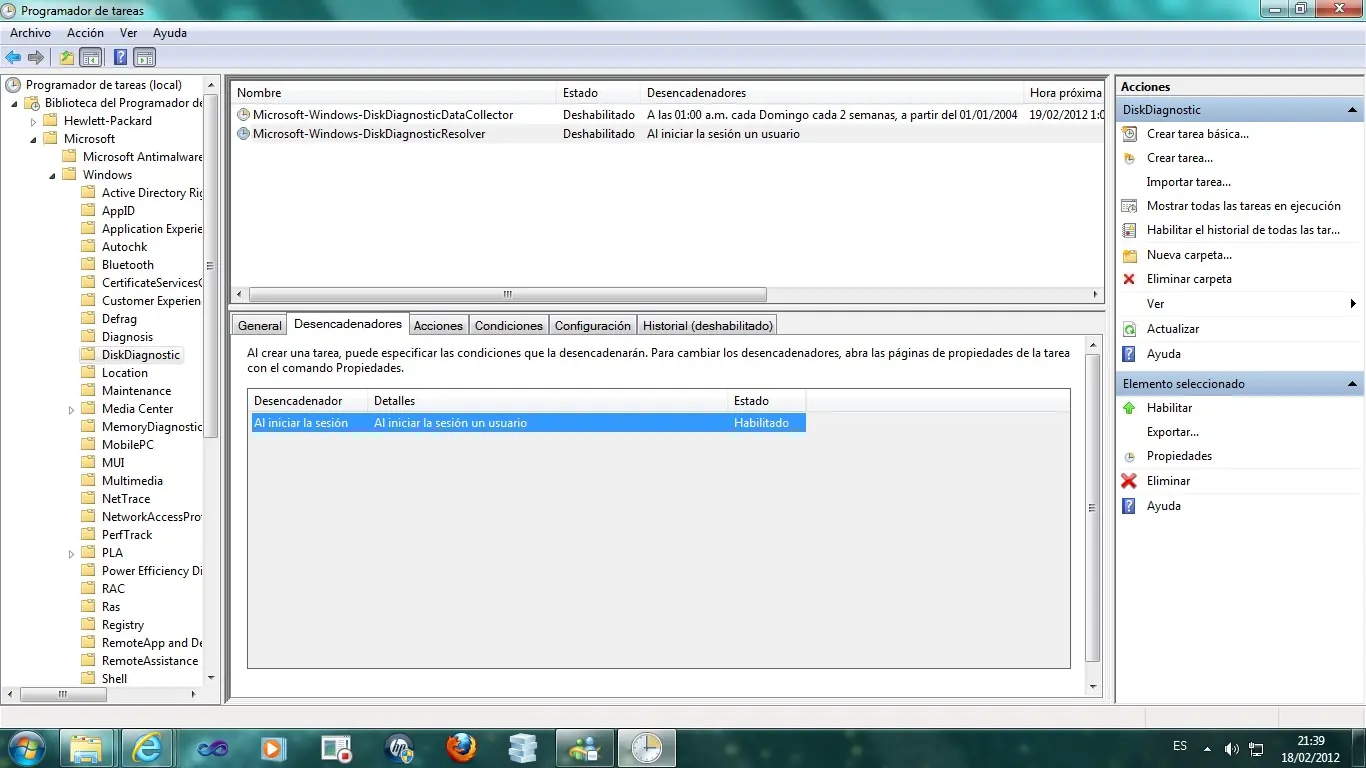
Task: Launch Windows Media Player from the taskbar
Action: [x=273, y=747]
